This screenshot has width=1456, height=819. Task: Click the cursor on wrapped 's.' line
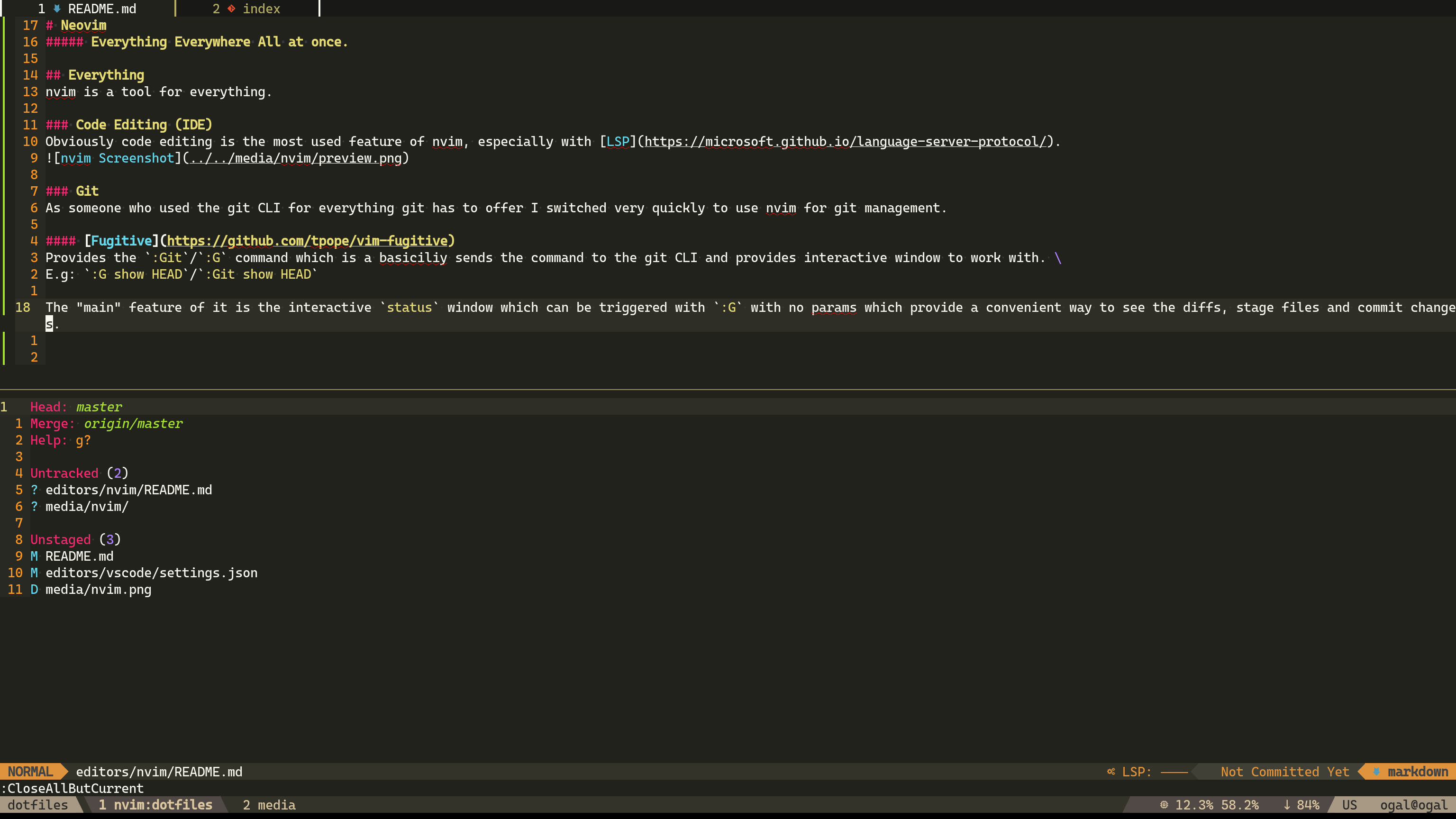[x=49, y=324]
